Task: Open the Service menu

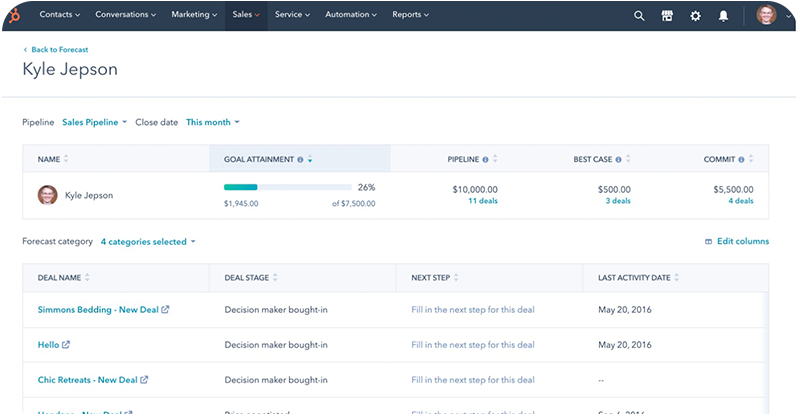Action: [292, 15]
